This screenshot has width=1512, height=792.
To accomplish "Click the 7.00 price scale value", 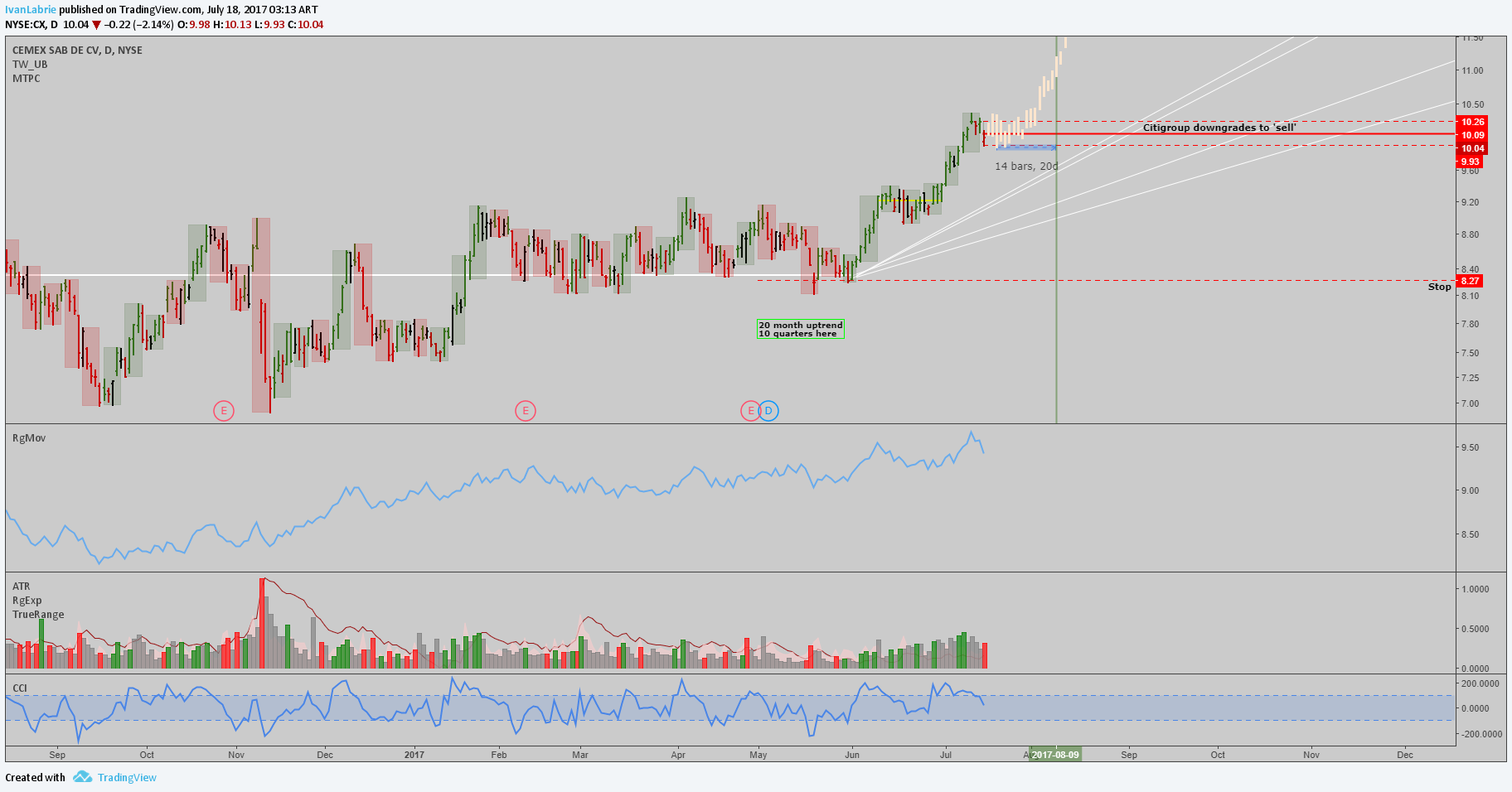I will [1471, 404].
